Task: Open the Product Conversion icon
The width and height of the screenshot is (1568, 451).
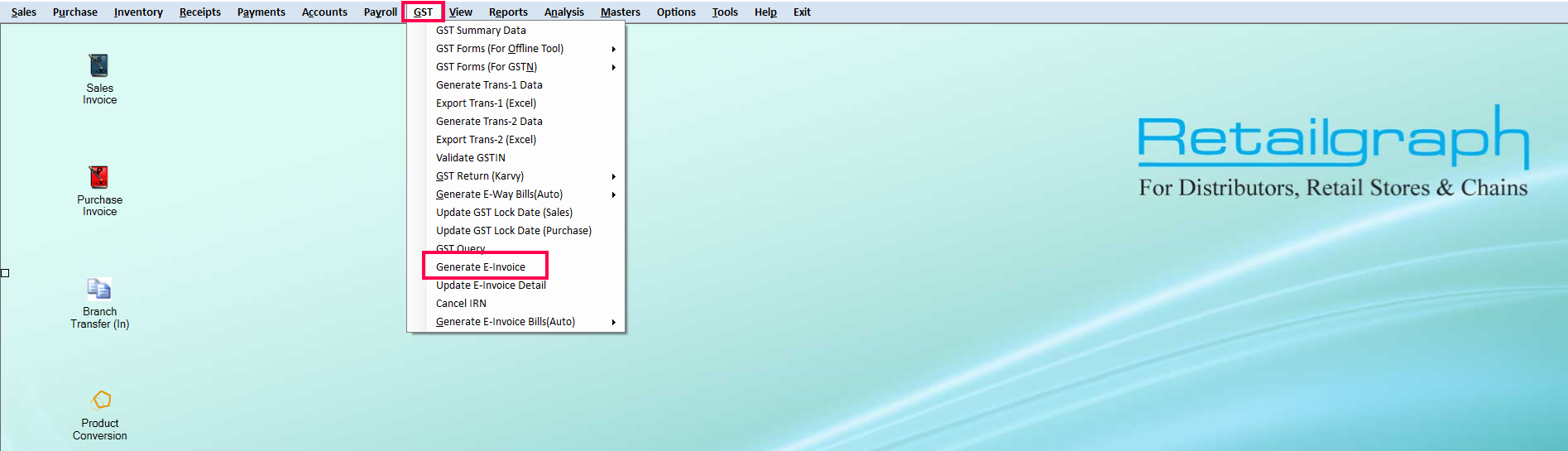Action: pos(99,415)
